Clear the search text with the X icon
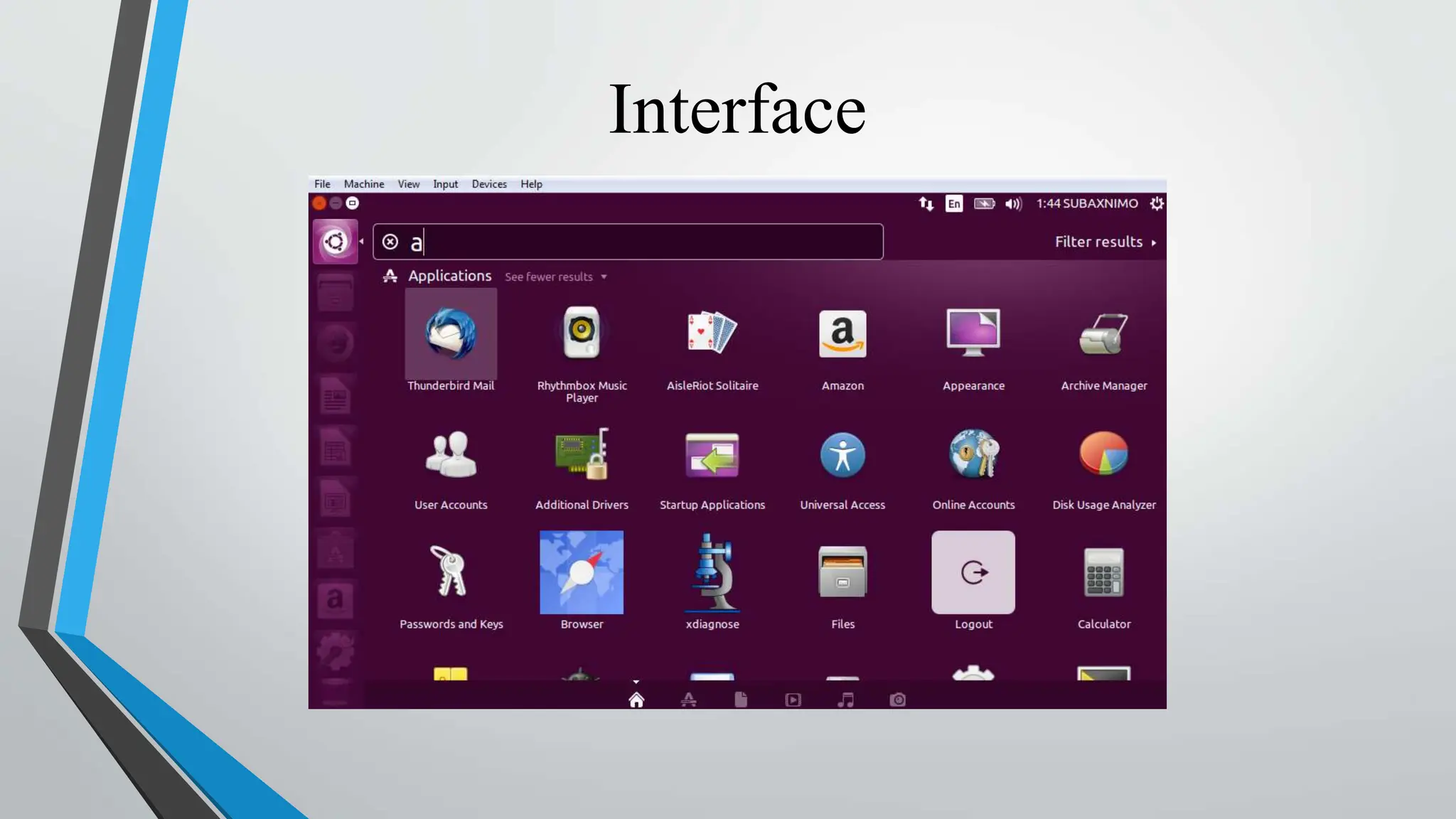The image size is (1456, 819). (390, 242)
